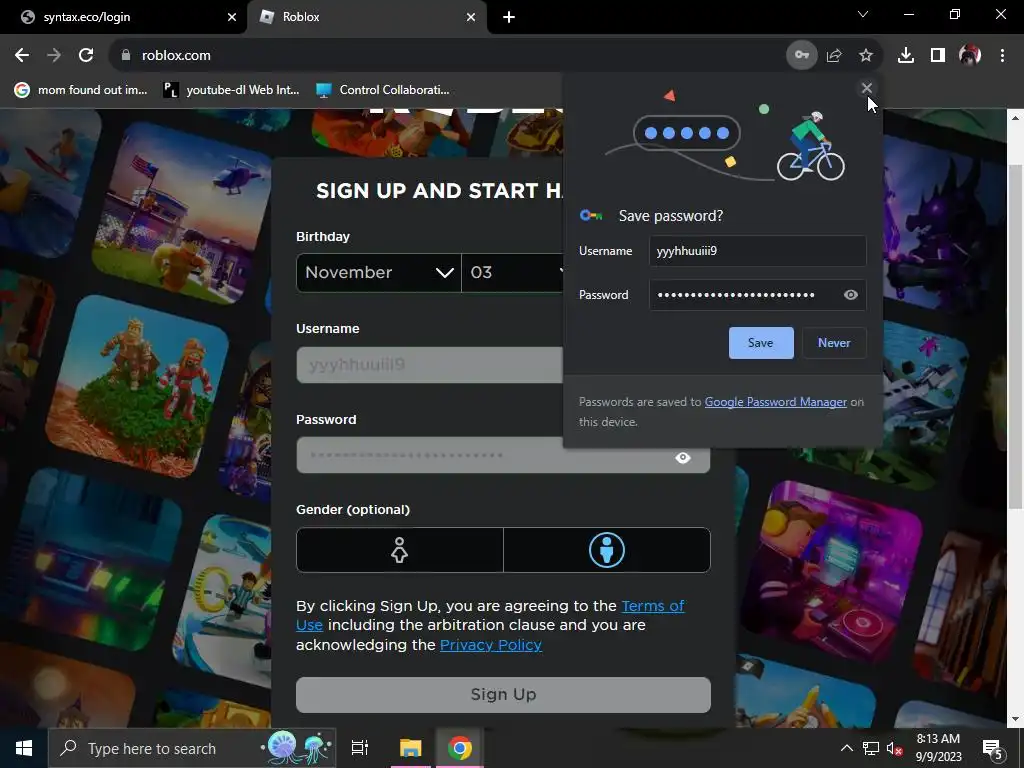The height and width of the screenshot is (768, 1024).
Task: Open the clock showing 8:13 AM
Action: click(938, 748)
